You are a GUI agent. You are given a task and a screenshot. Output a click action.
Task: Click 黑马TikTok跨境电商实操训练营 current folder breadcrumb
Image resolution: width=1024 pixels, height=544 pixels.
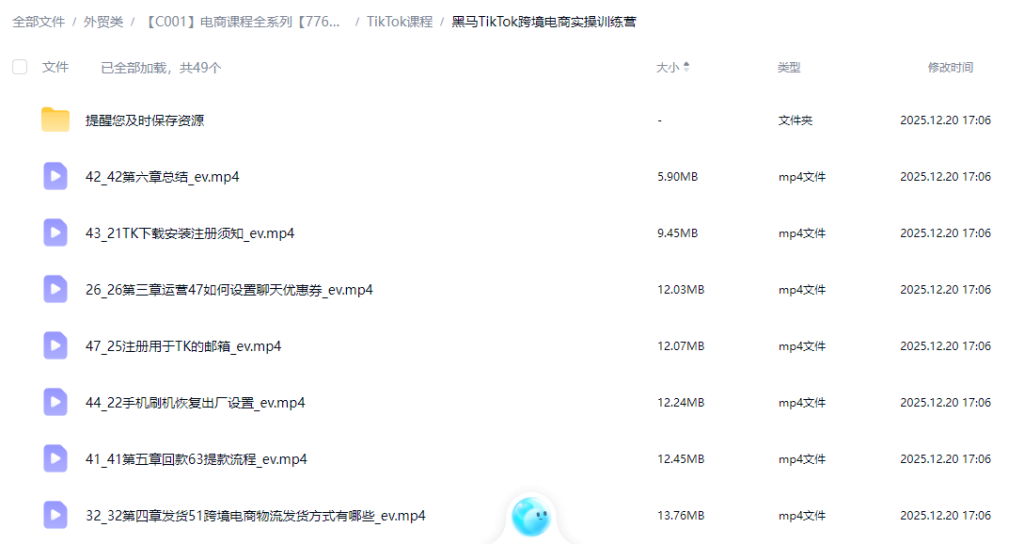(x=544, y=22)
